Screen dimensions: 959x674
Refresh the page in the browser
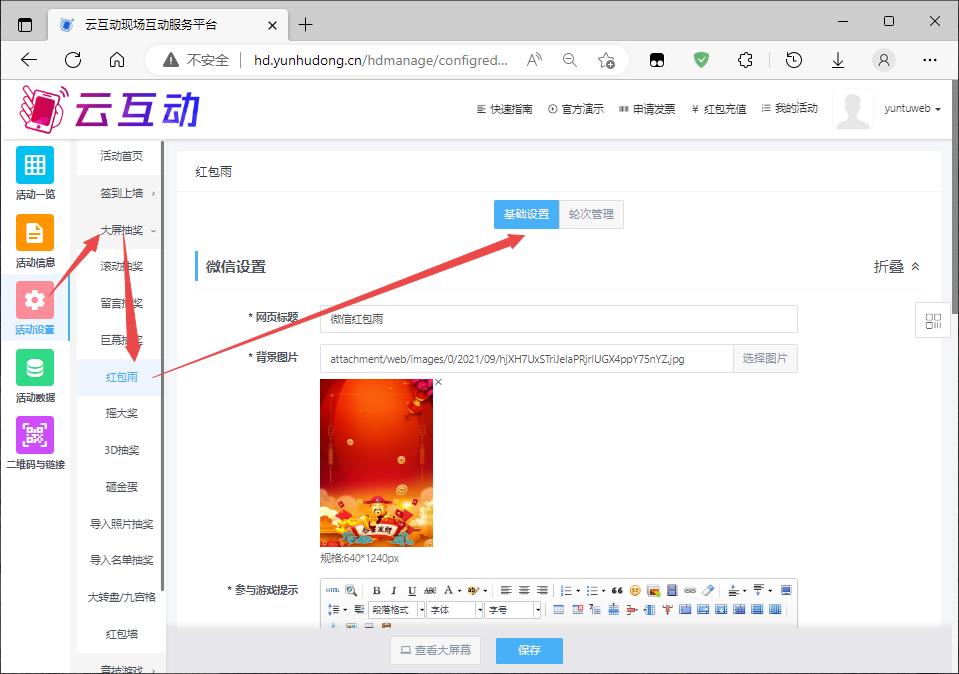[x=73, y=59]
